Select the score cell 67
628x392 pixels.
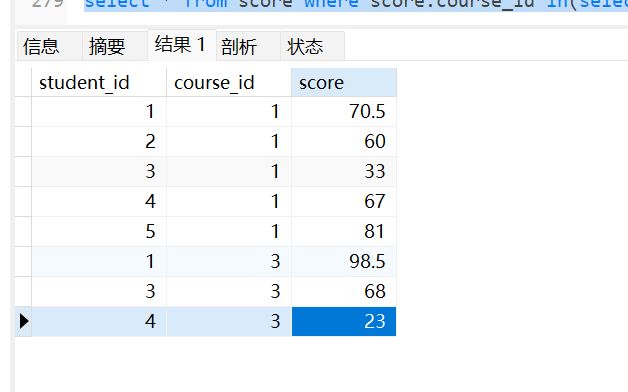click(344, 201)
